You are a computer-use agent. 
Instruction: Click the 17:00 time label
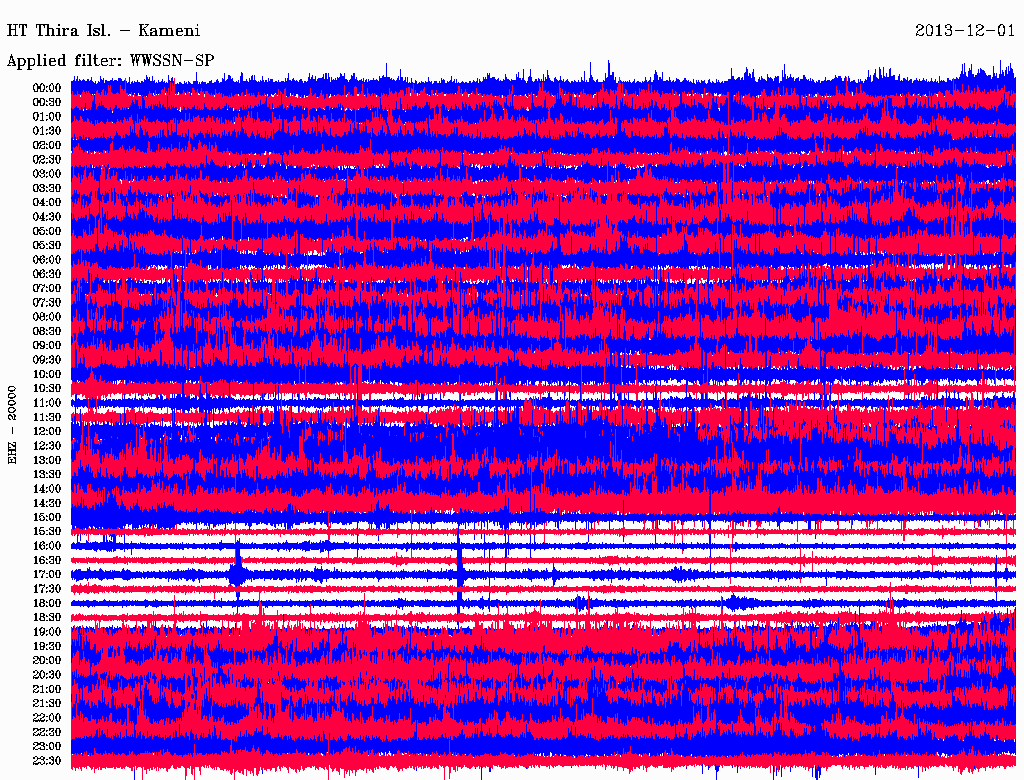[47, 575]
